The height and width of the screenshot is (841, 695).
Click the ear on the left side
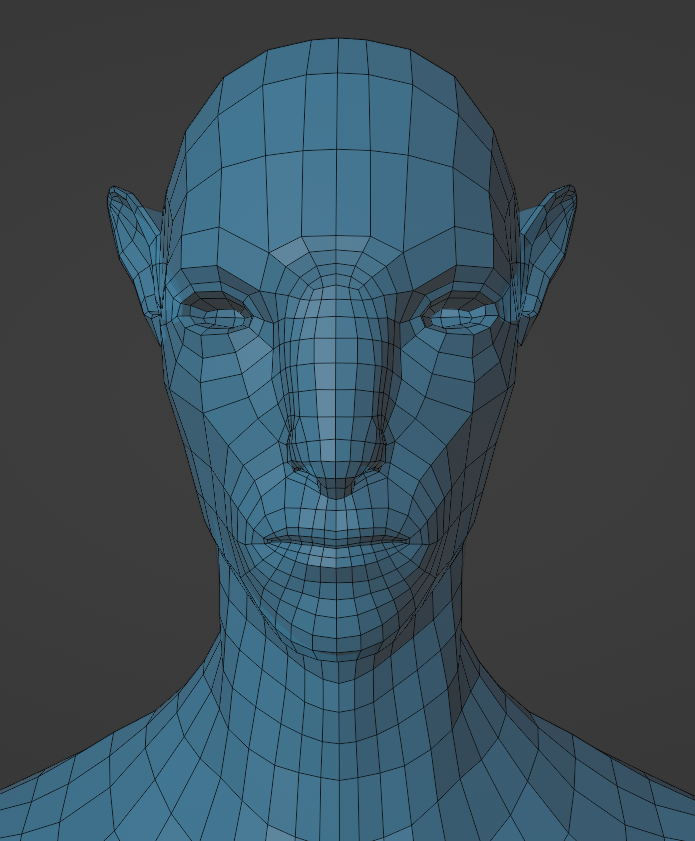[135, 245]
